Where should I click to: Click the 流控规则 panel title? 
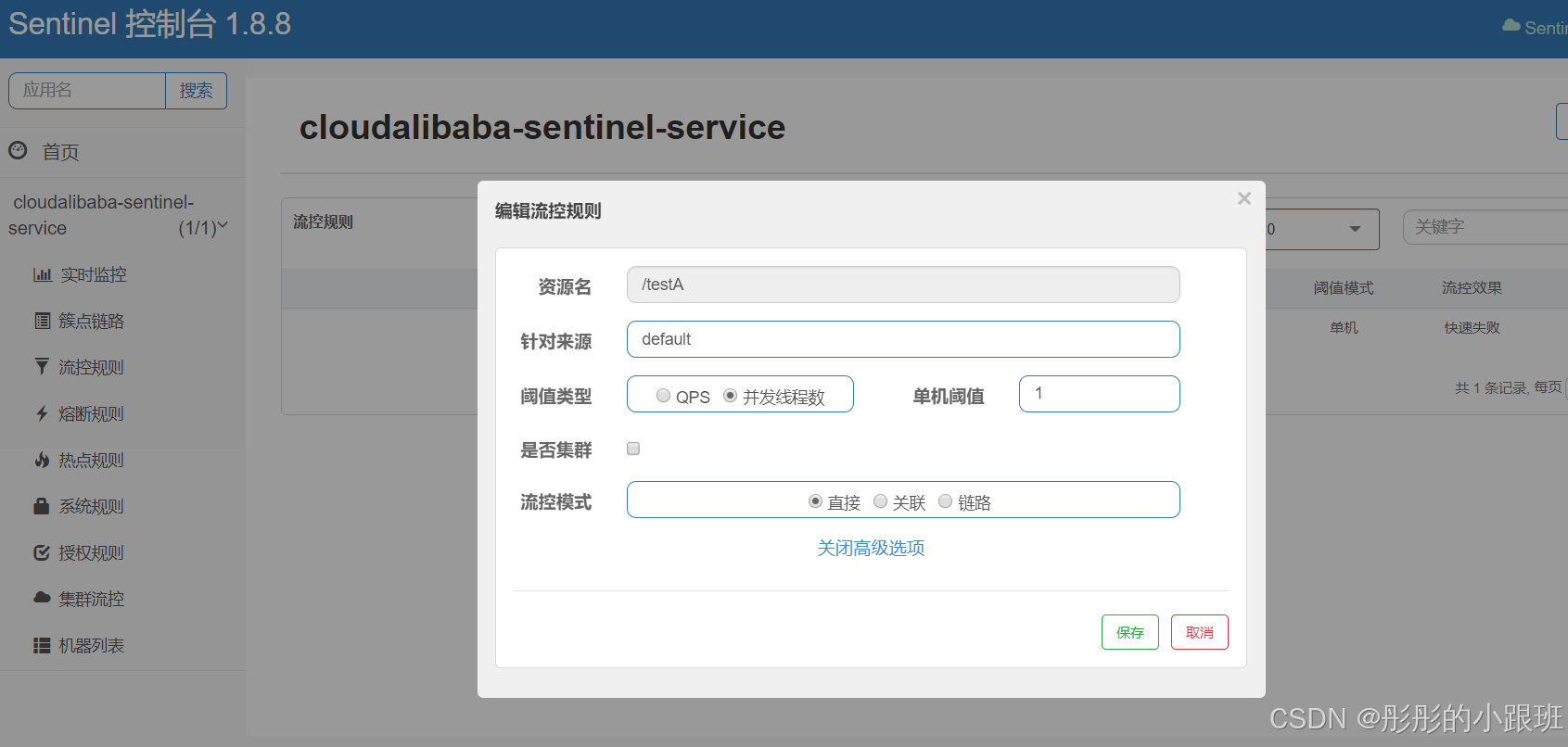coord(323,222)
